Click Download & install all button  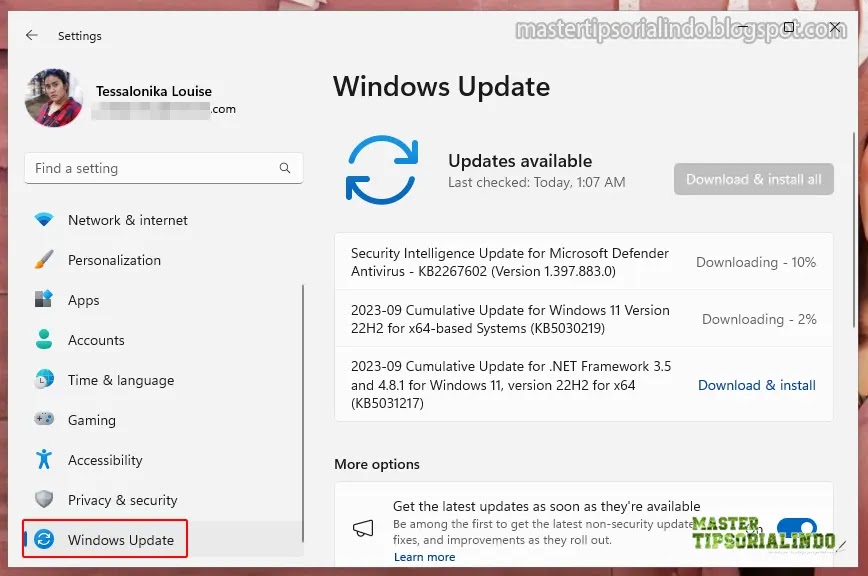753,179
